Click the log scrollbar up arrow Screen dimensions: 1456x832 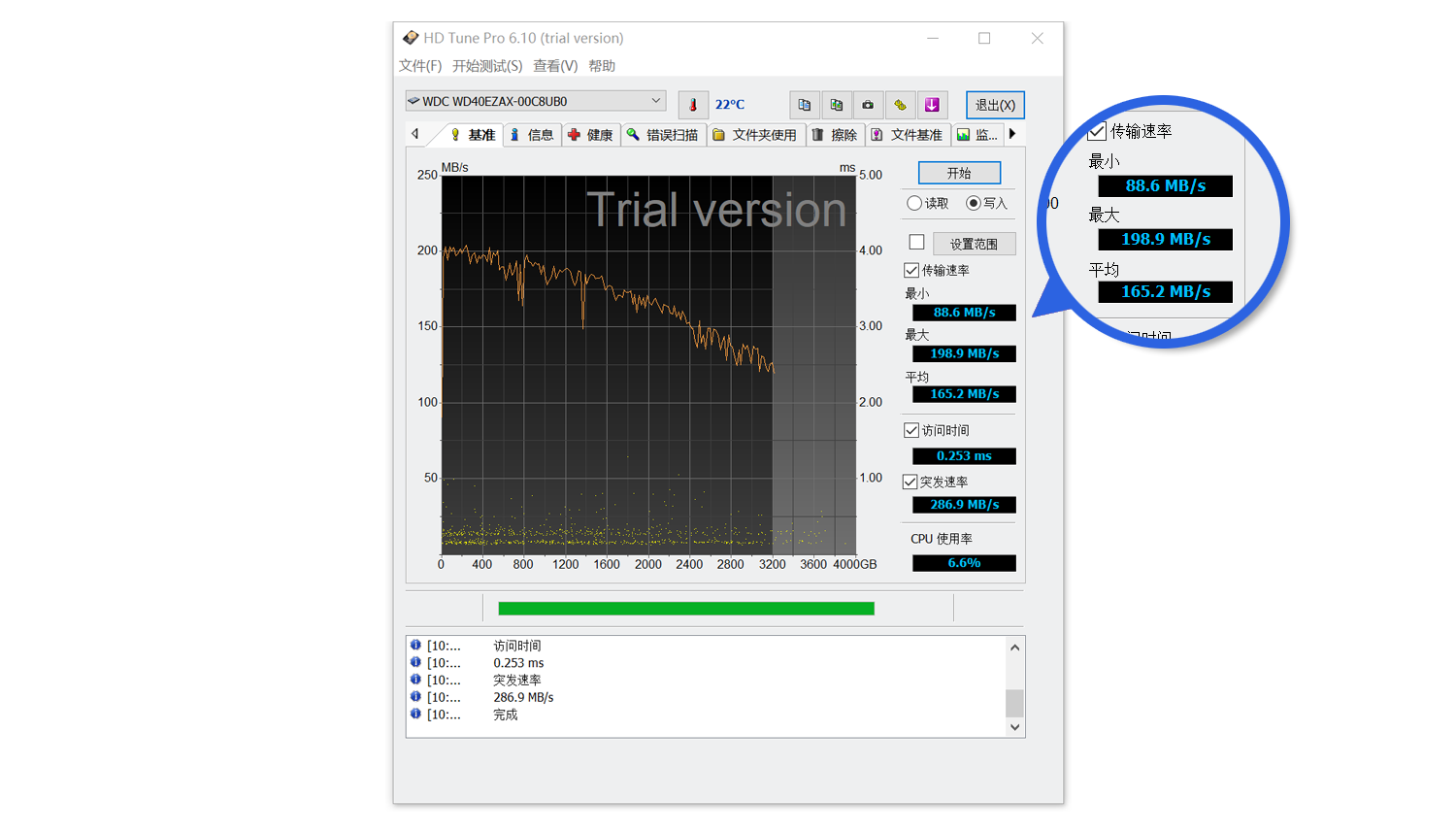tap(1014, 648)
